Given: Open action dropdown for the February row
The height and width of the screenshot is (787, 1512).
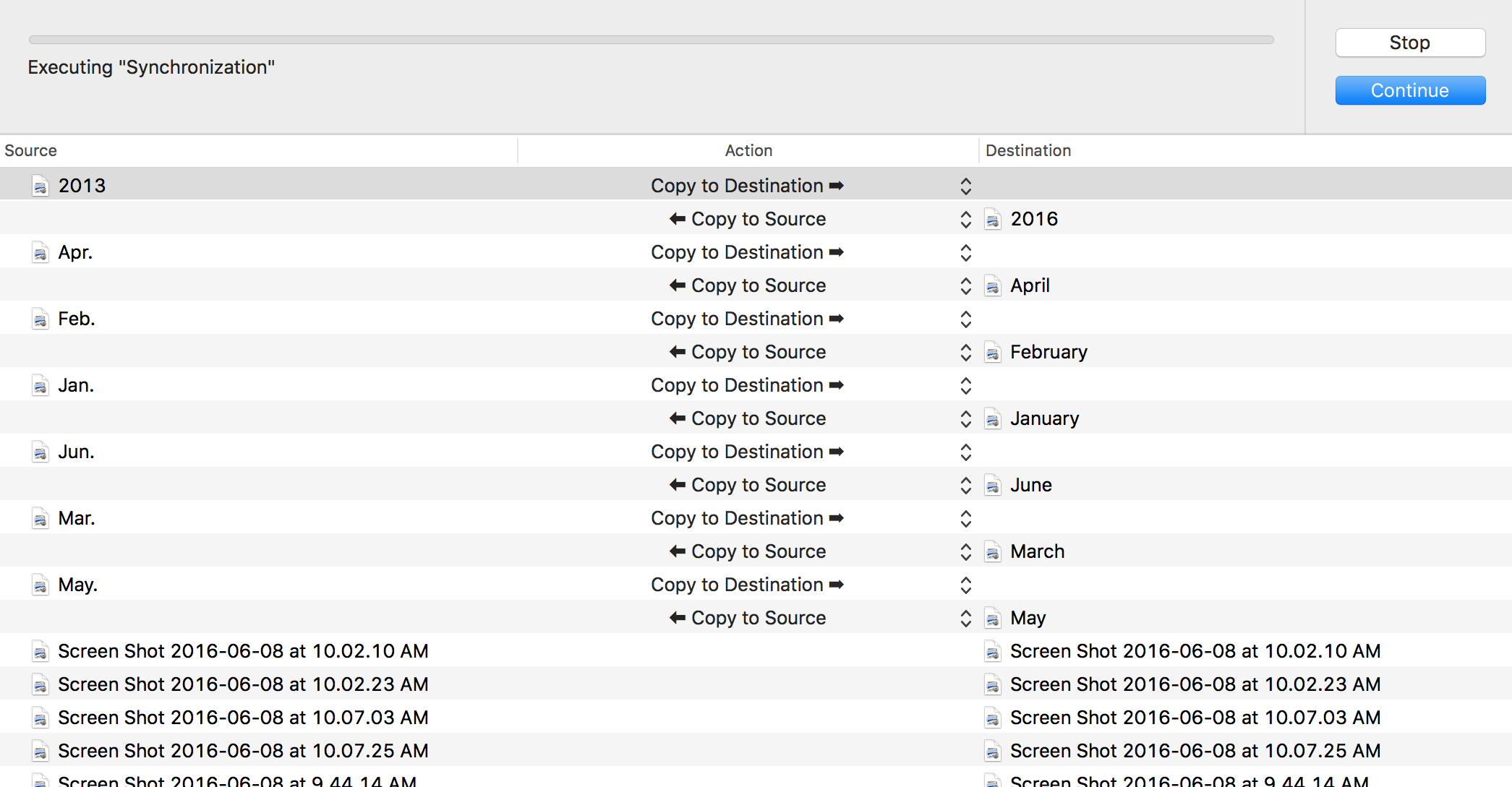Looking at the screenshot, I should (x=965, y=352).
